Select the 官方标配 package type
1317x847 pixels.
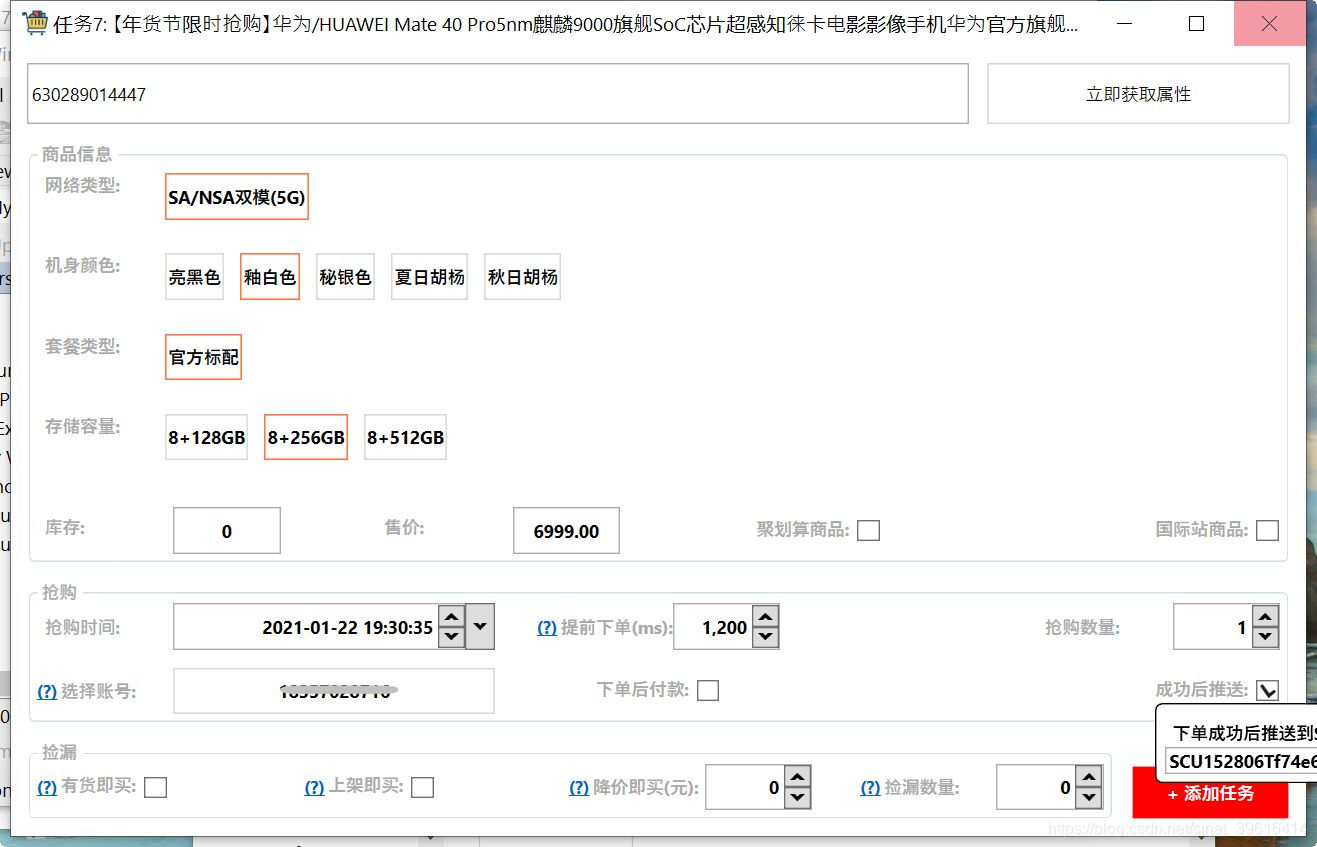pos(203,357)
